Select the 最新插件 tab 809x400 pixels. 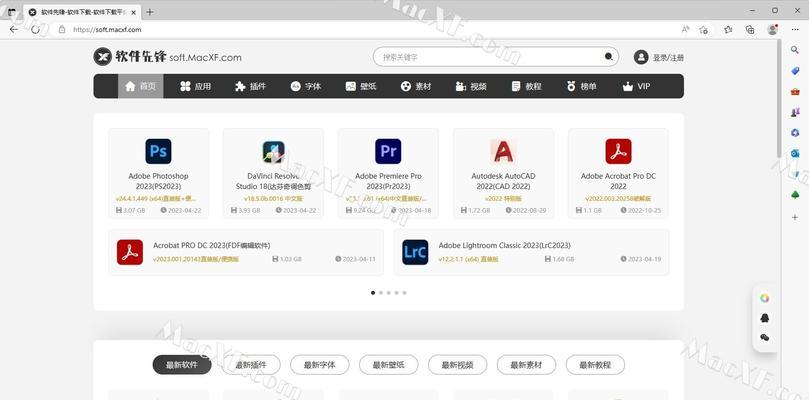tap(251, 365)
